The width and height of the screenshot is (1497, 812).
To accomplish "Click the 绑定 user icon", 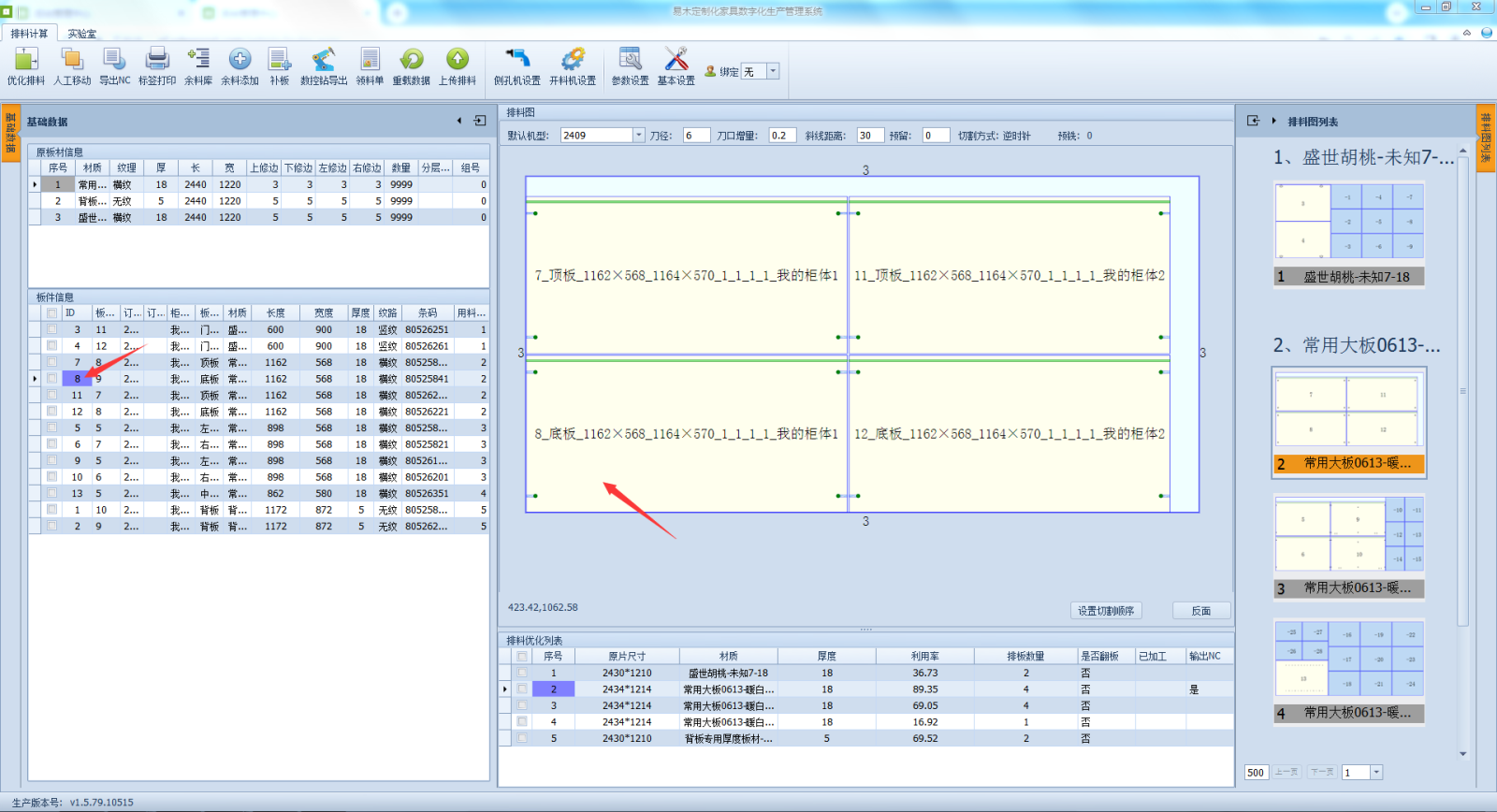I will pos(711,71).
